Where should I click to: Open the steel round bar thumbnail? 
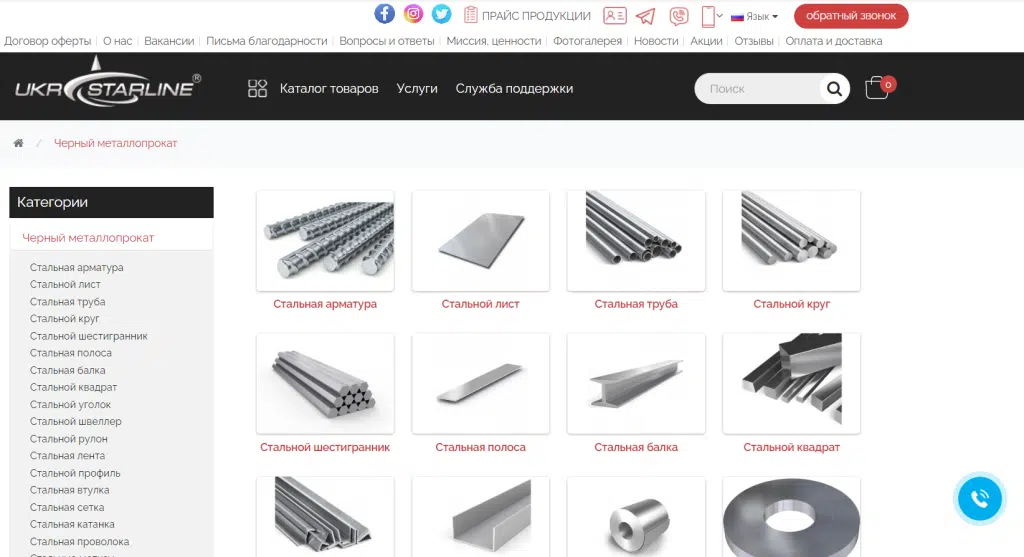(x=792, y=241)
